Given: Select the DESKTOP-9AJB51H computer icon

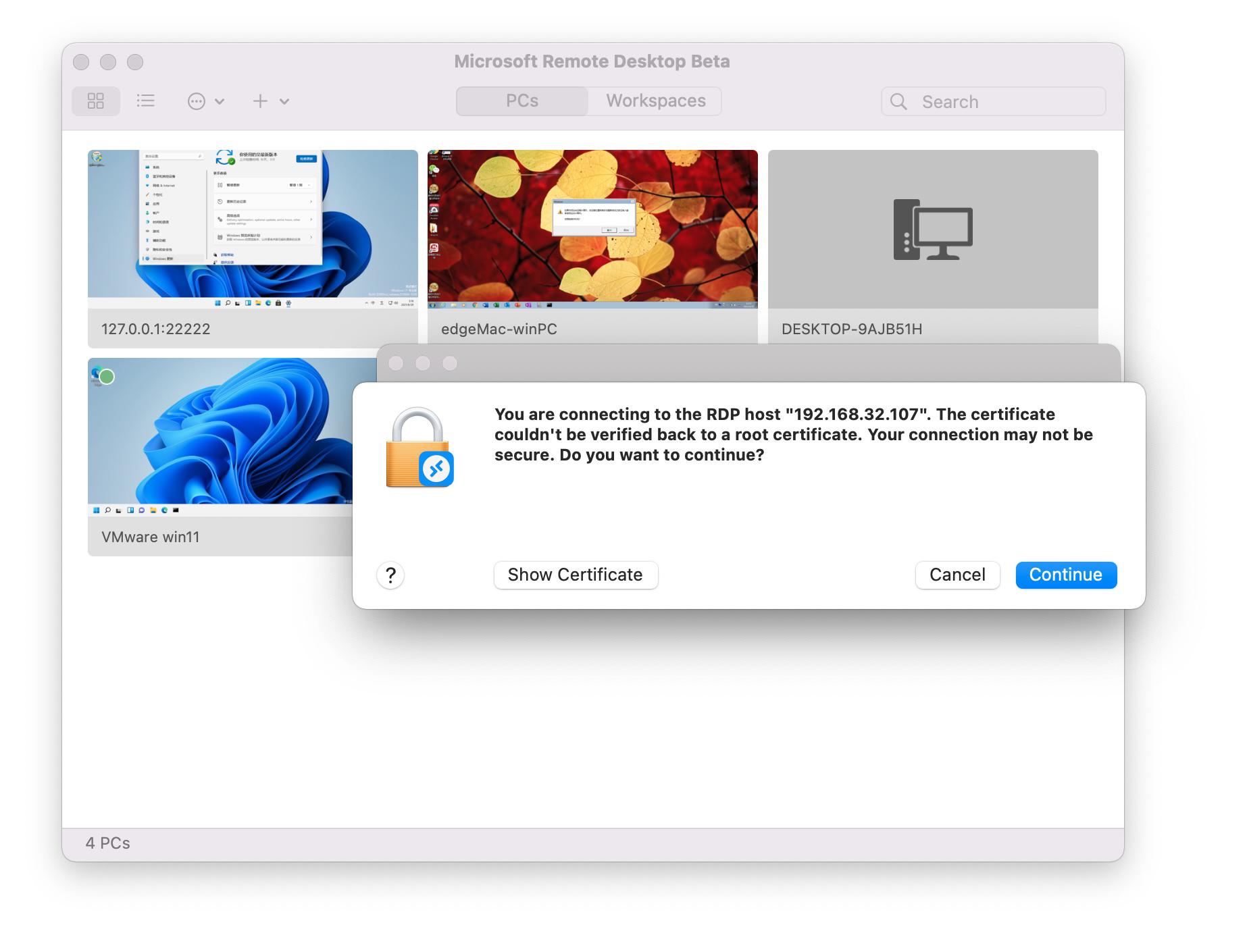Looking at the screenshot, I should pyautogui.click(x=932, y=230).
